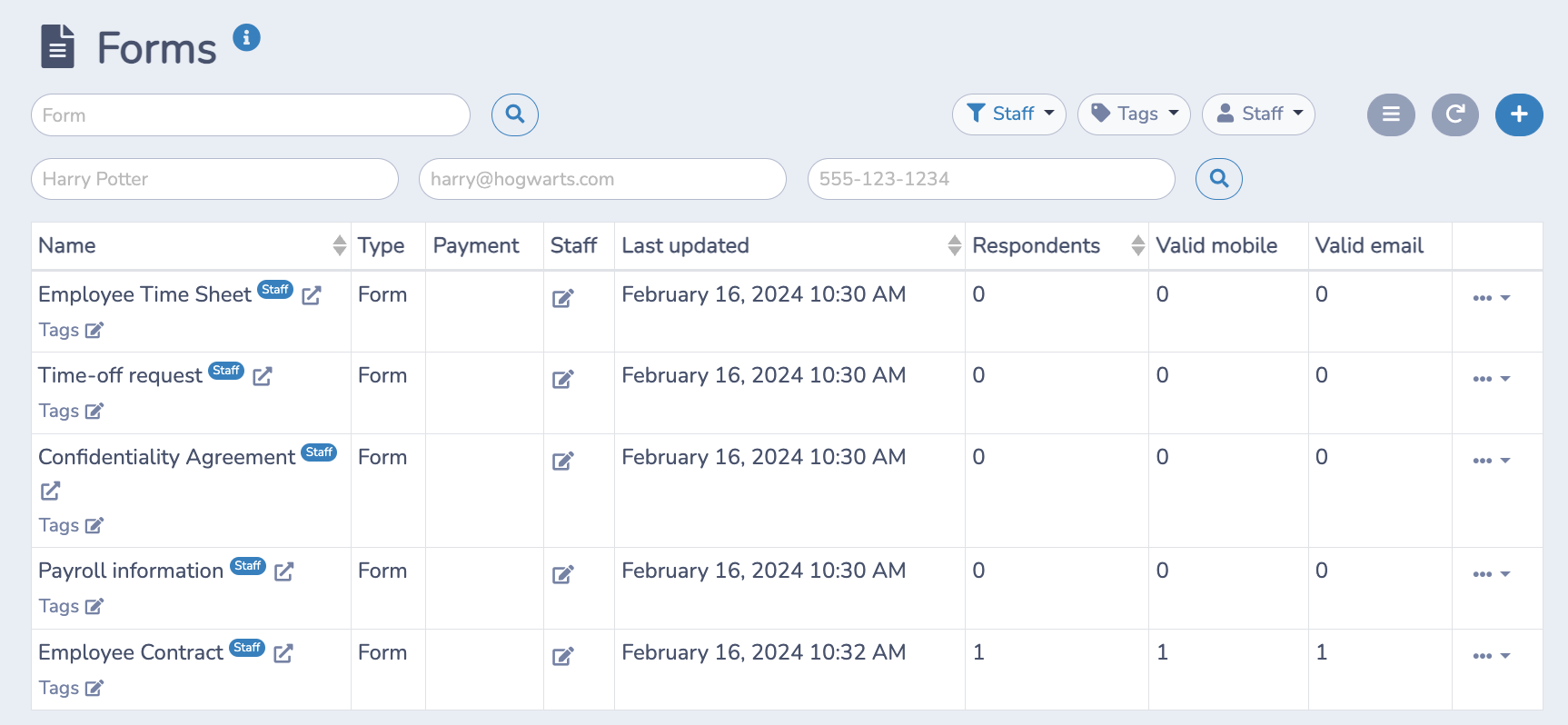Focus the 555-123-1234 phone field
This screenshot has height=725, width=1568.
991,179
